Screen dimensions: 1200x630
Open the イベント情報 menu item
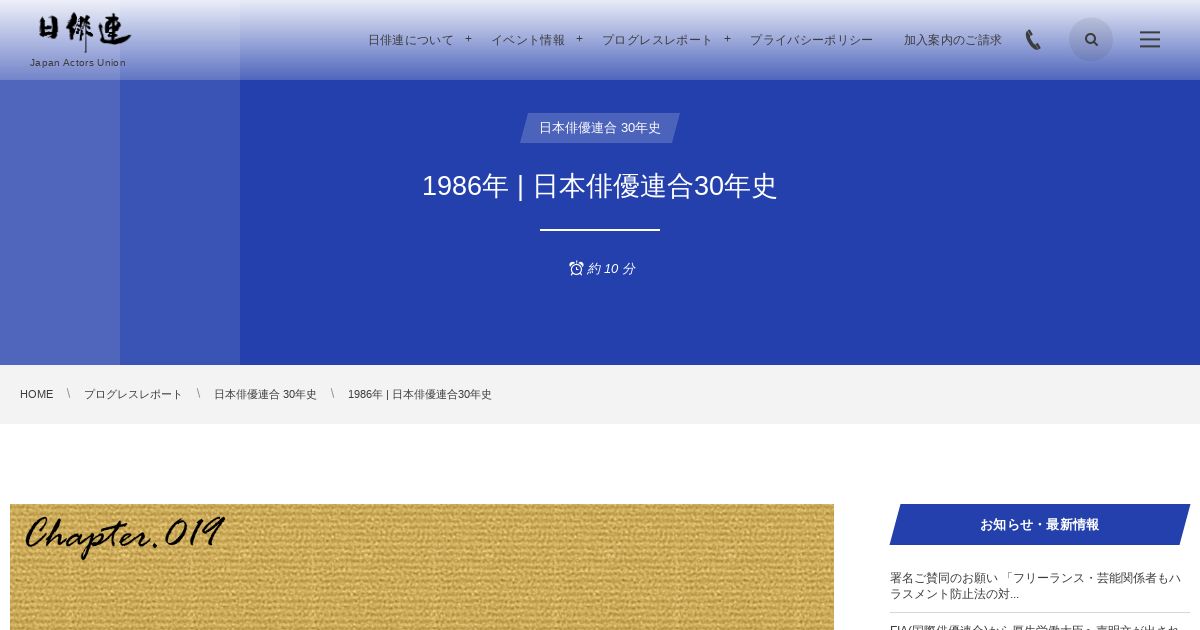coord(528,40)
